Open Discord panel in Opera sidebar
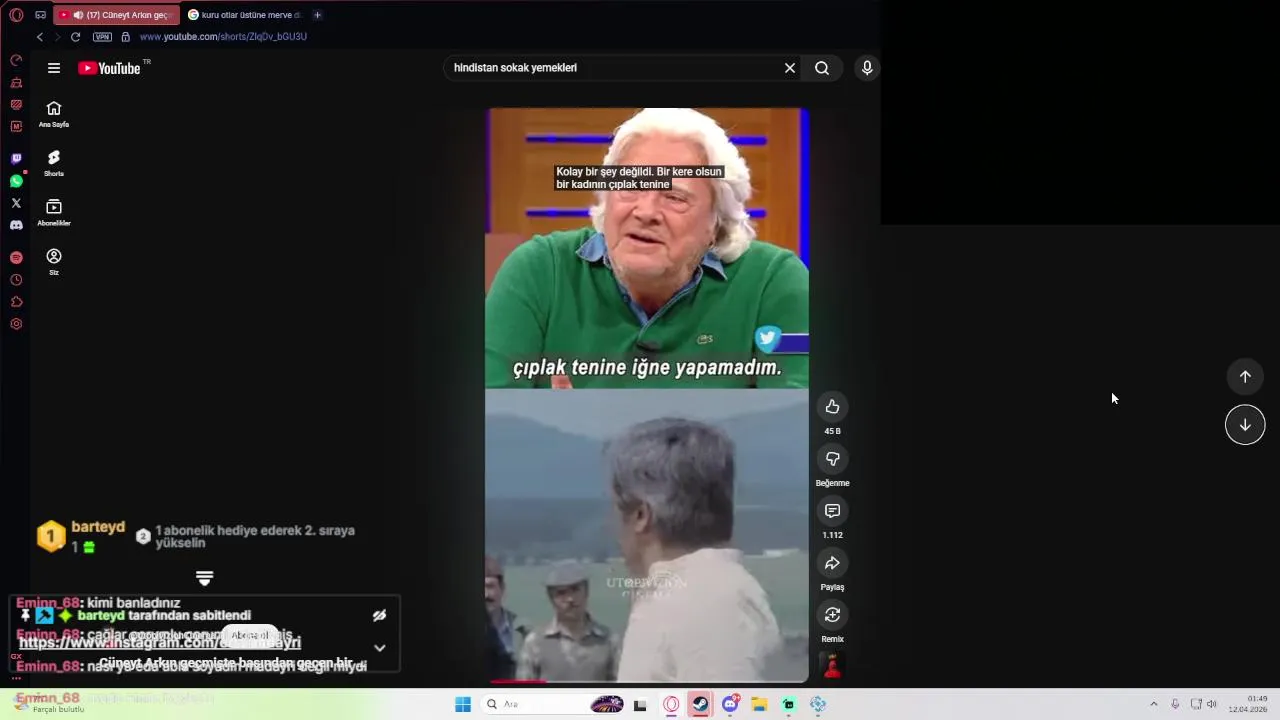The image size is (1280, 720). (16, 225)
